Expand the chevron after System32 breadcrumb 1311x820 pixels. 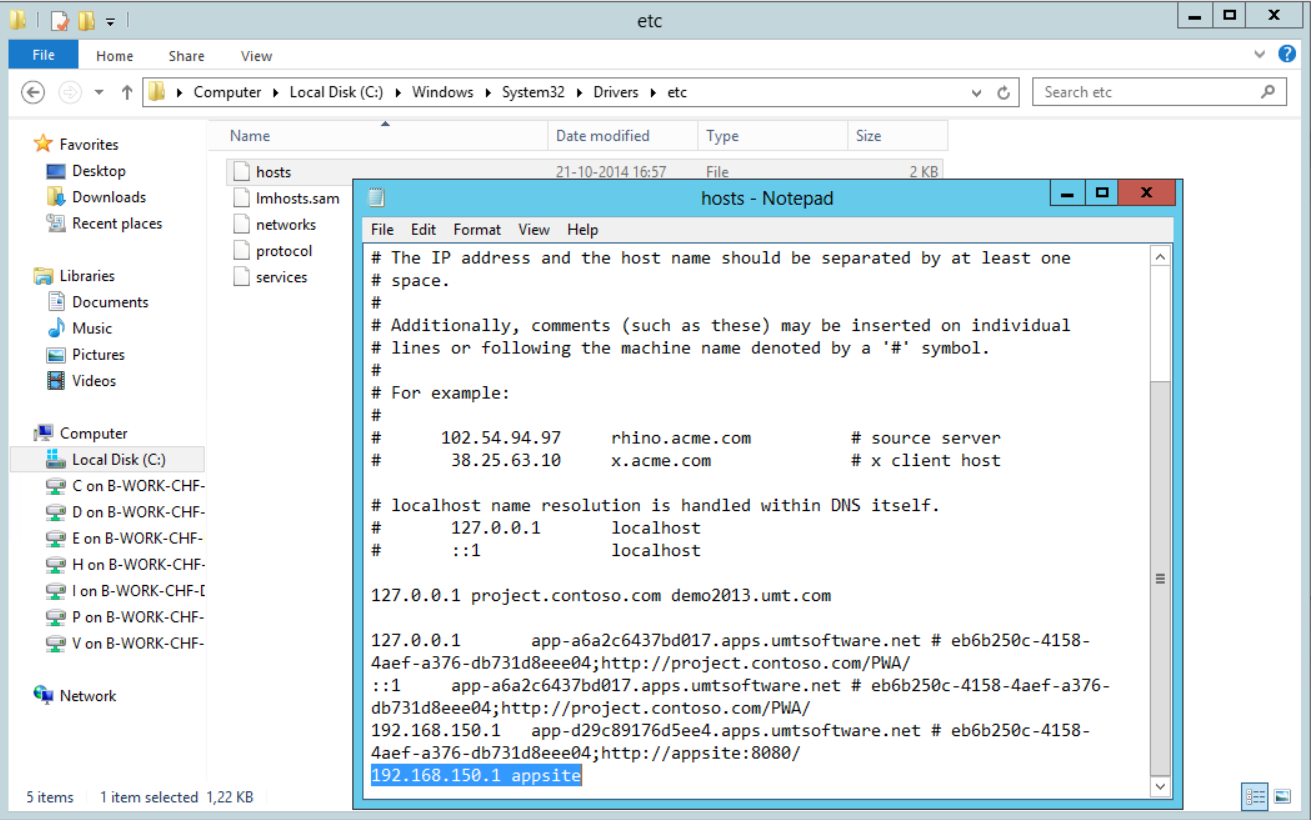[578, 92]
